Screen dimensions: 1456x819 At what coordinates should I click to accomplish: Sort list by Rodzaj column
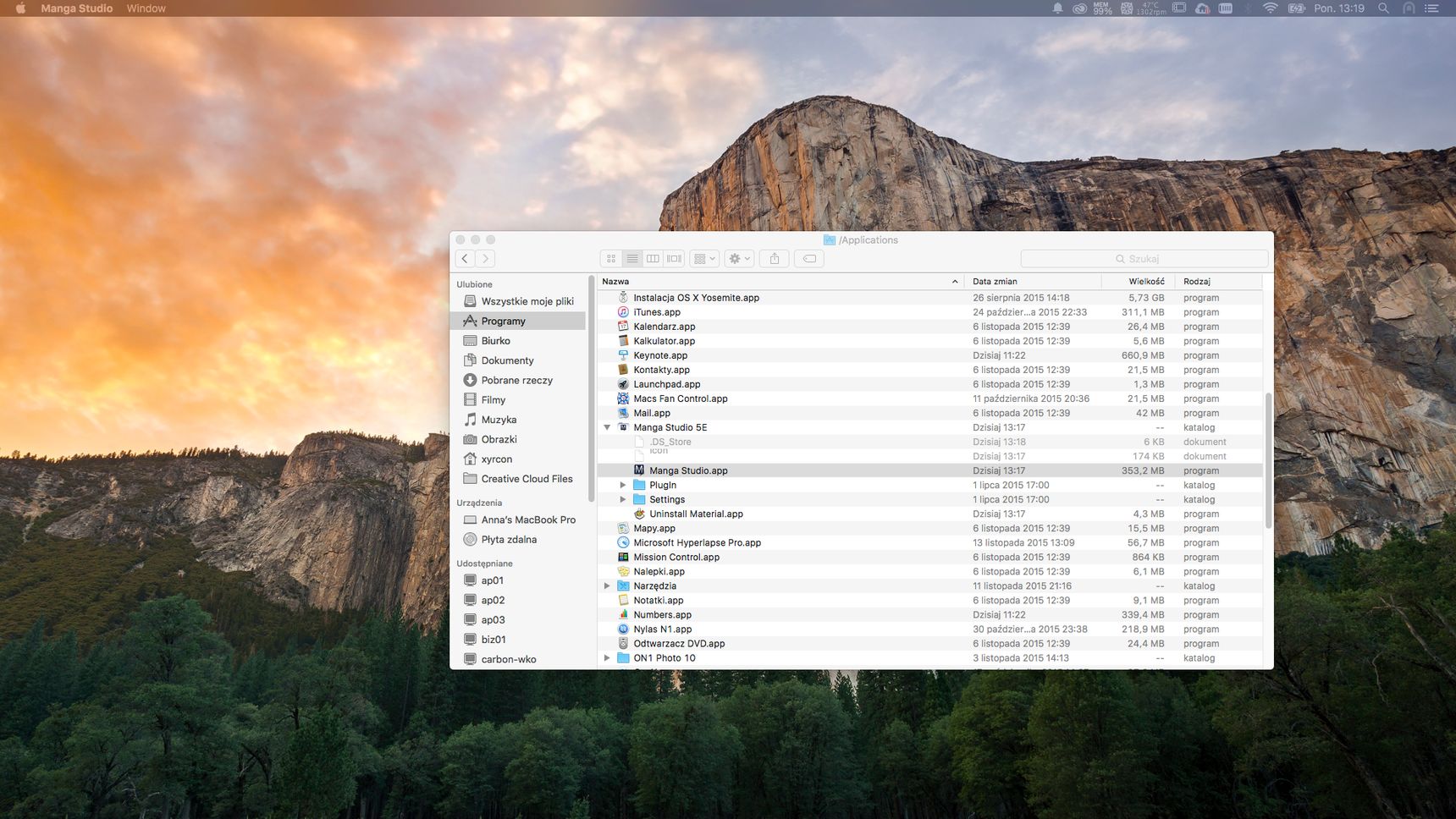[x=1219, y=282]
